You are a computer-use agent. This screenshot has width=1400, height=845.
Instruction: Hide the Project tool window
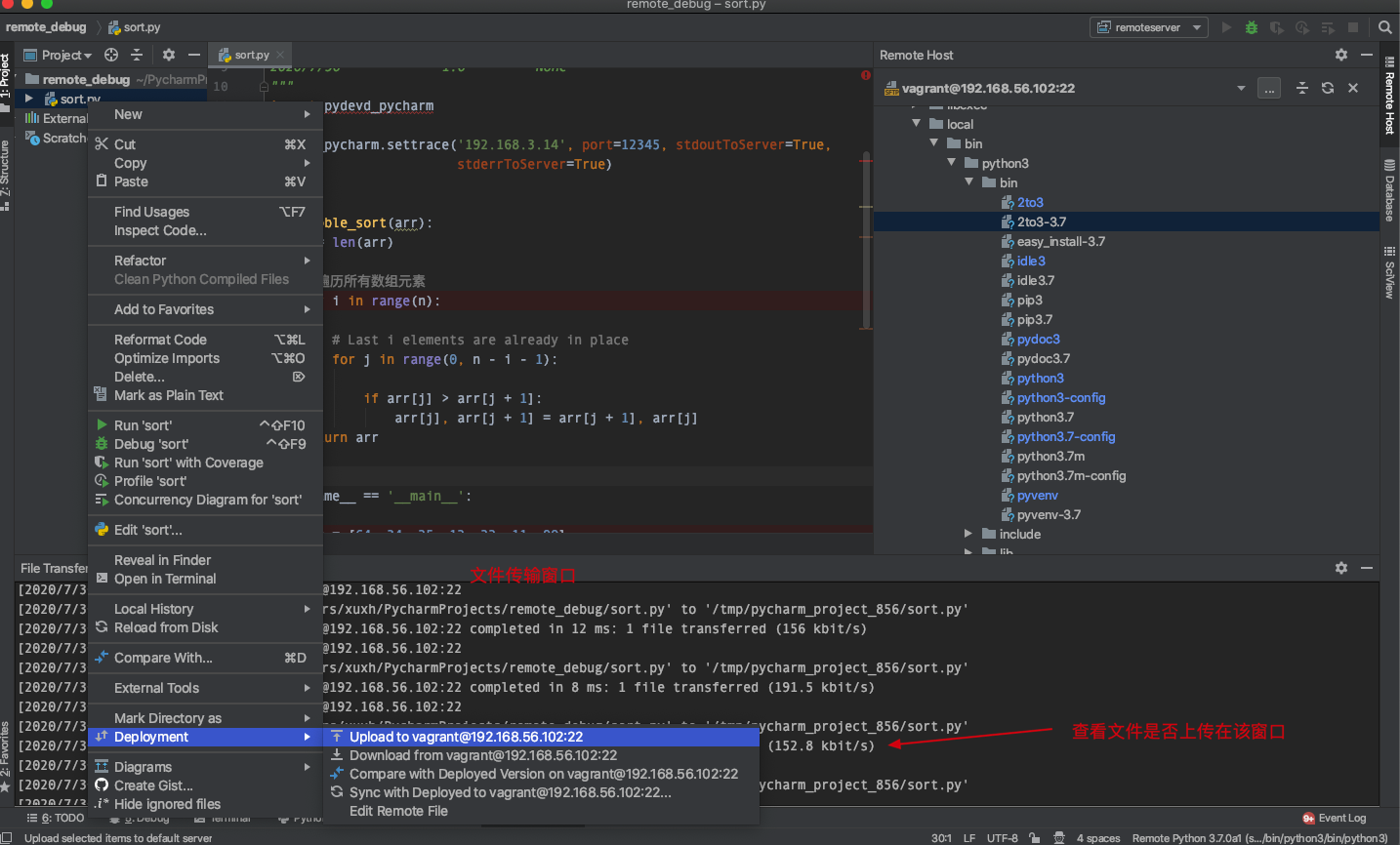click(x=194, y=55)
